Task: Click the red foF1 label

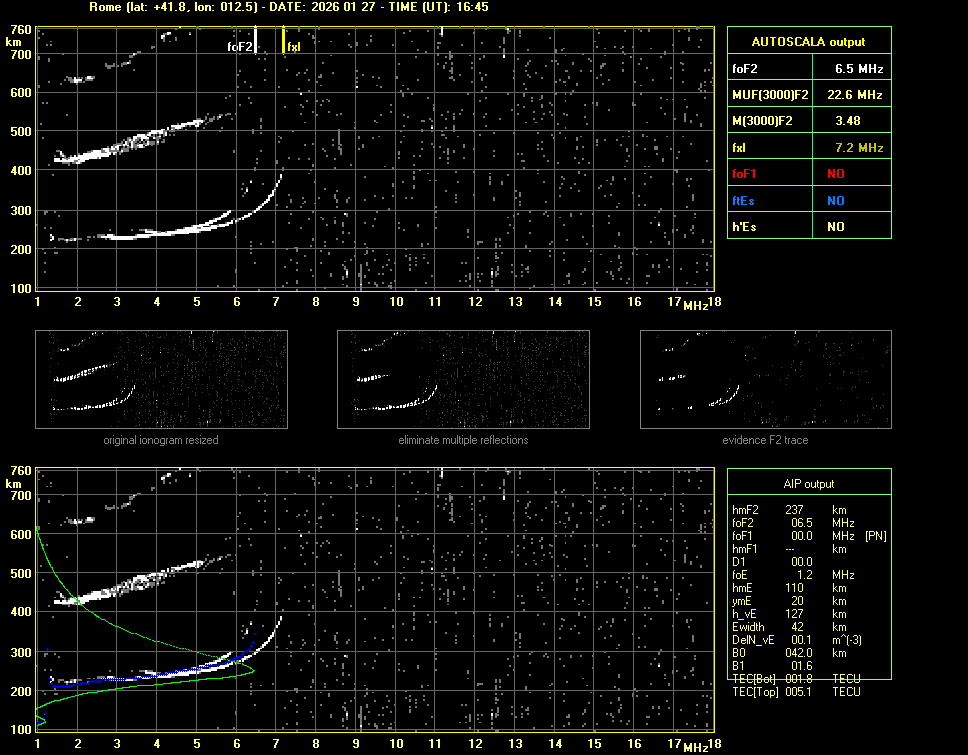Action: click(x=745, y=174)
